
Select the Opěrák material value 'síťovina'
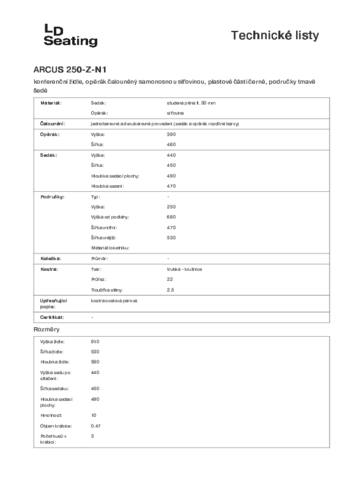pos(175,113)
